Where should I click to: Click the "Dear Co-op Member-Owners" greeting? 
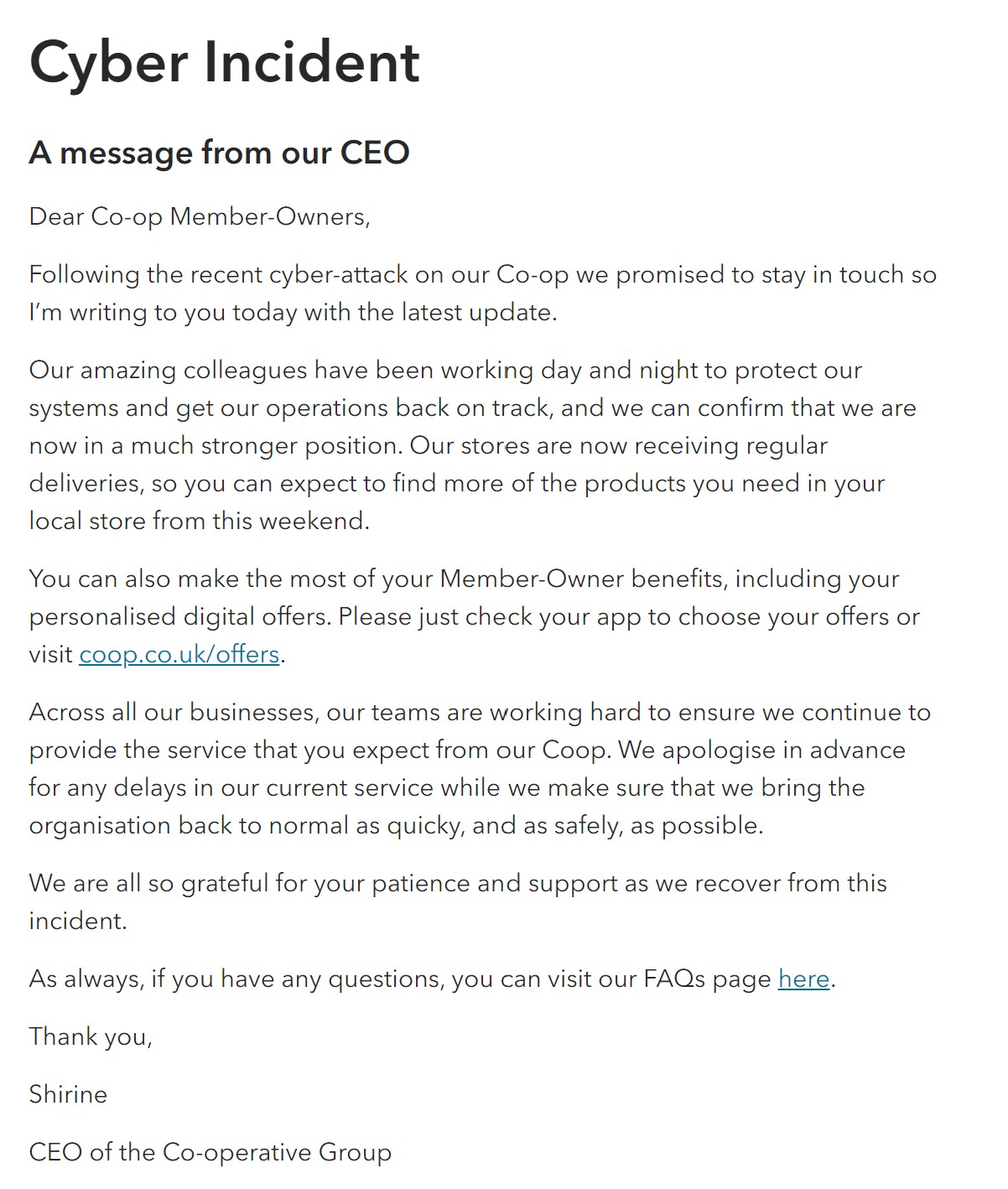(x=200, y=216)
